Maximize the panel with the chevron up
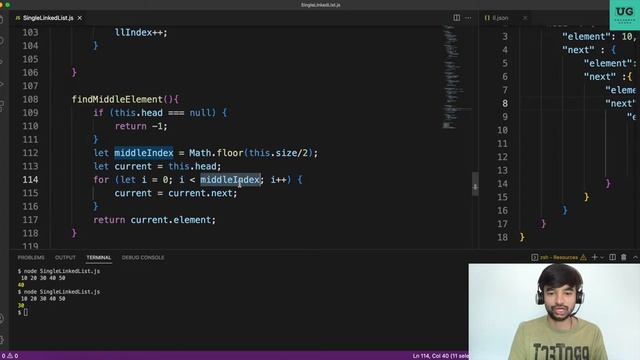 click(x=635, y=257)
